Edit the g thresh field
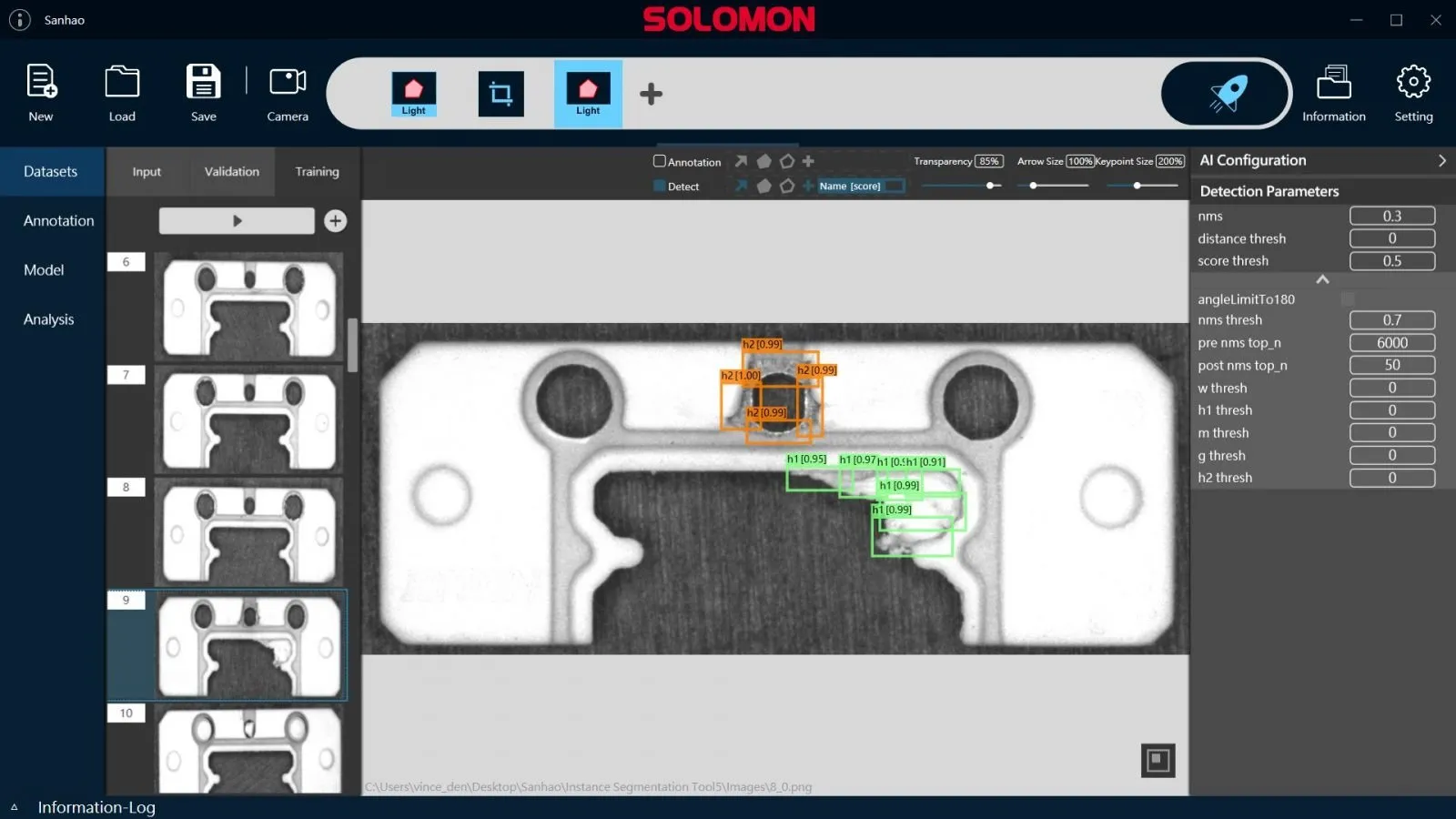1456x819 pixels. (1392, 455)
